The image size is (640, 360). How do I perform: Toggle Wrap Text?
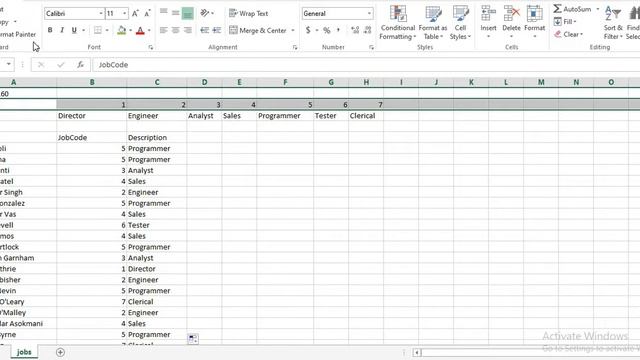point(248,13)
